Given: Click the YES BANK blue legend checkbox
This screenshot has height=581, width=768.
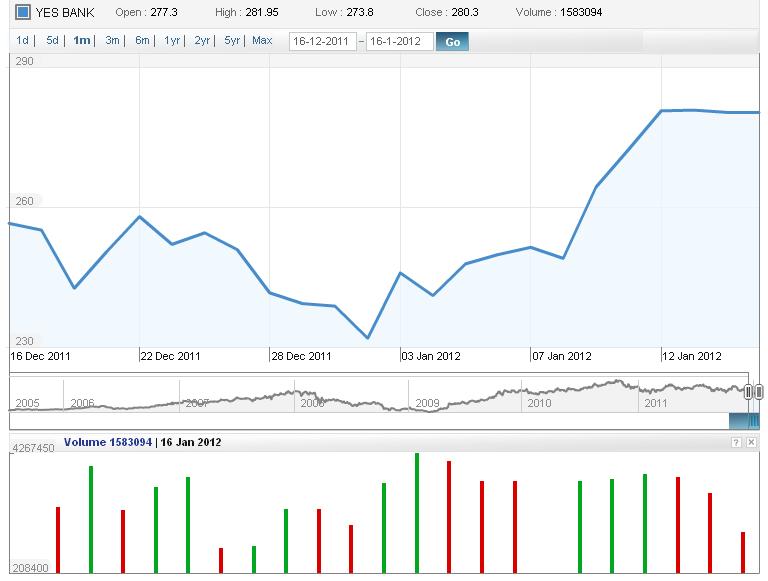Looking at the screenshot, I should [x=23, y=13].
